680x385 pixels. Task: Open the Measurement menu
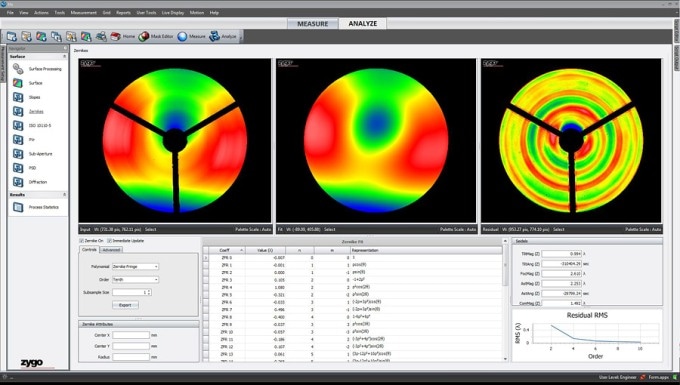[84, 13]
